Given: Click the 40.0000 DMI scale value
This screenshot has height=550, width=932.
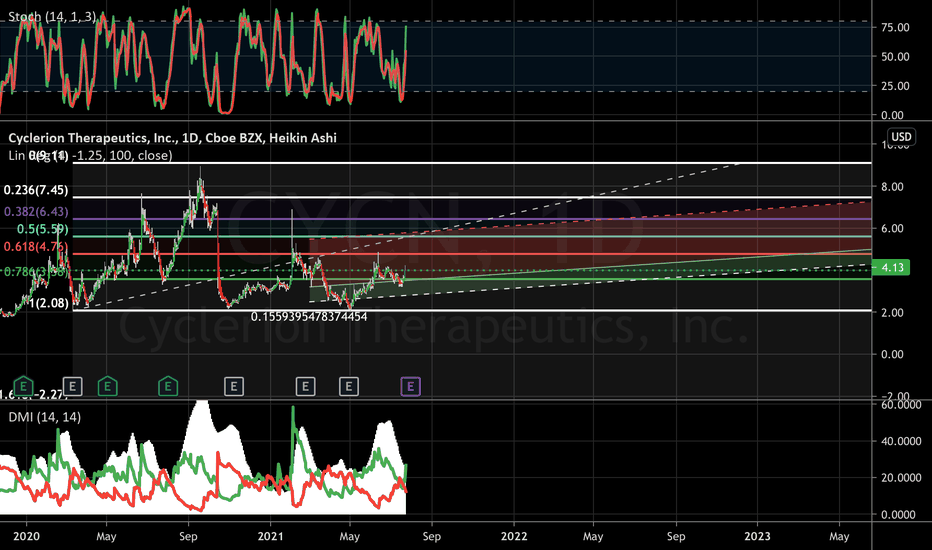Looking at the screenshot, I should (x=901, y=441).
